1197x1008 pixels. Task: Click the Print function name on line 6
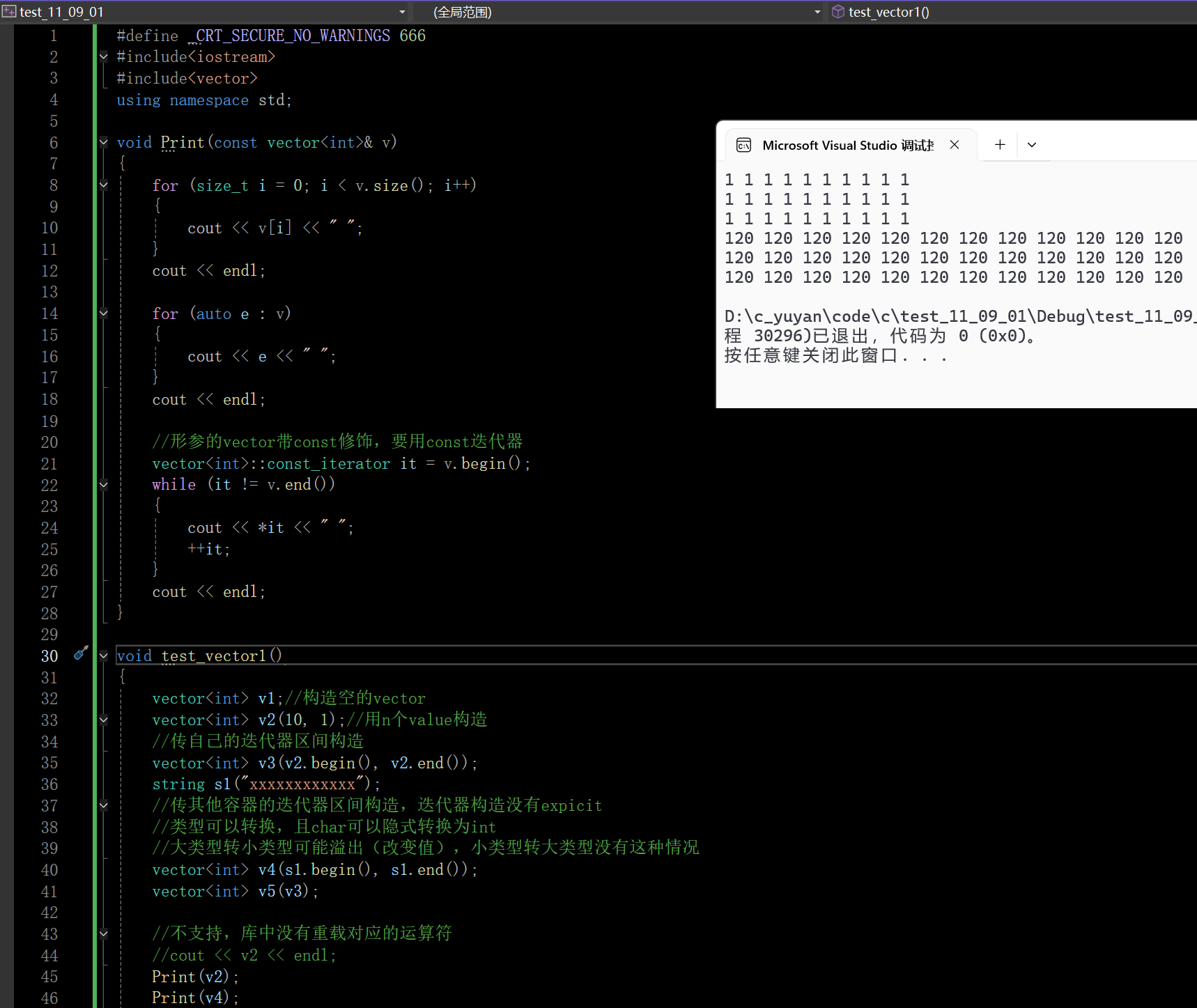point(183,143)
